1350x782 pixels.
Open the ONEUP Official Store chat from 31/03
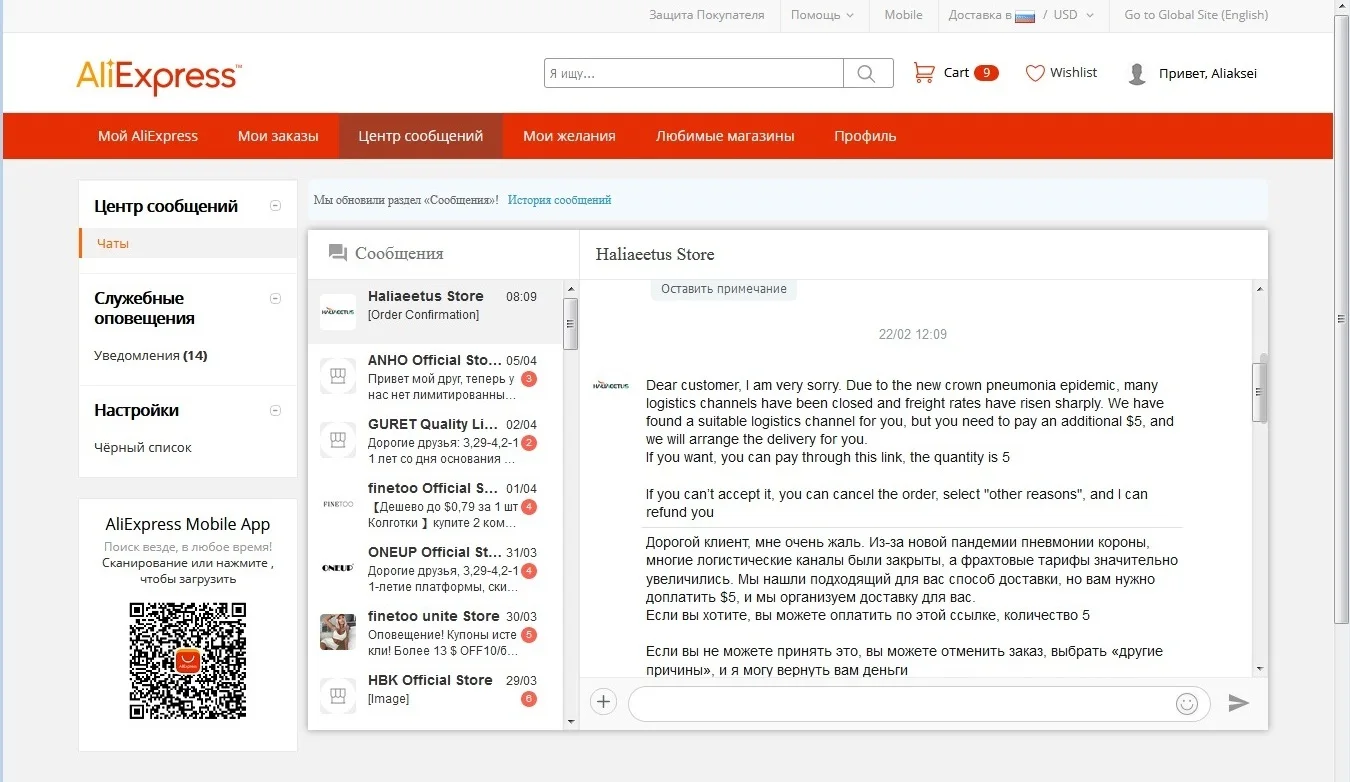click(435, 568)
